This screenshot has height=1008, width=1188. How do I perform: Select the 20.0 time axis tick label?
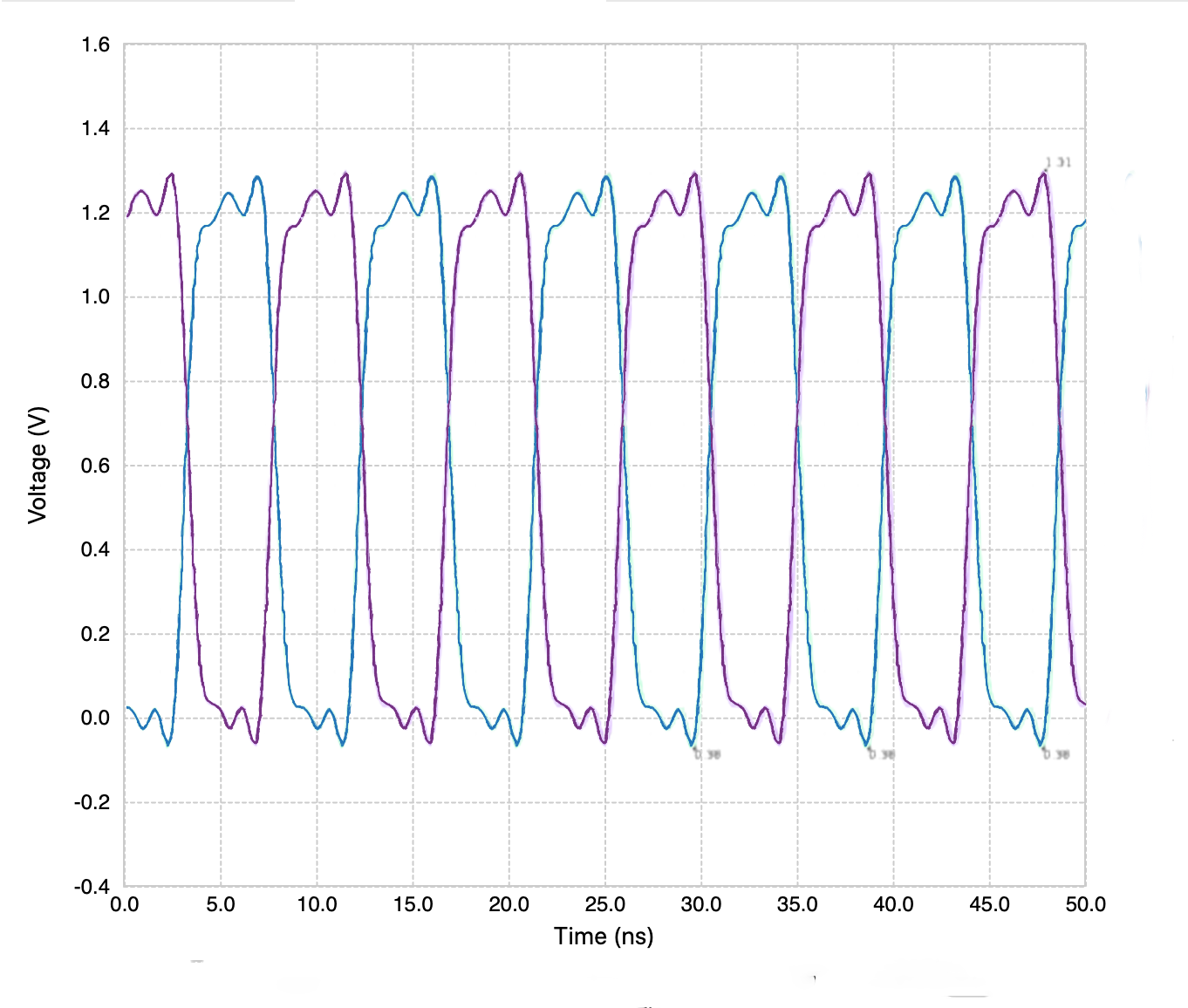coord(509,904)
